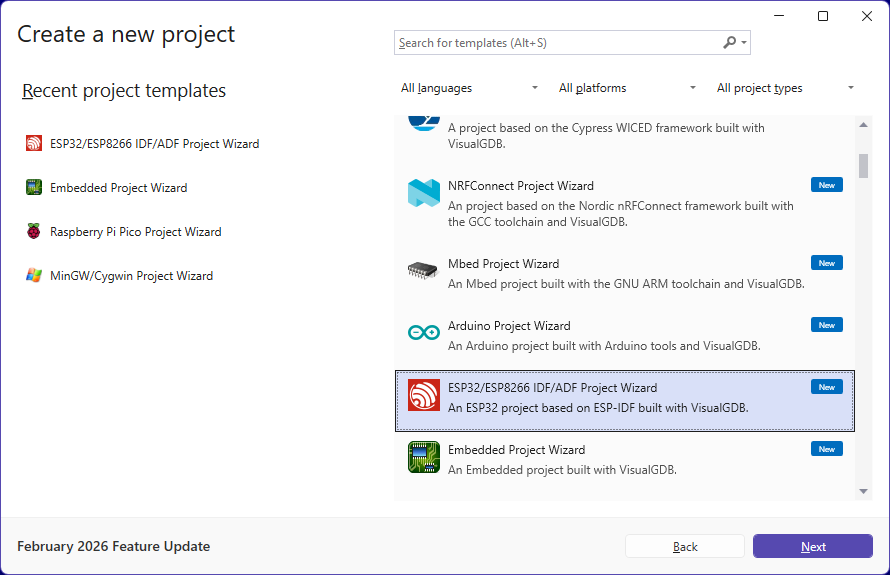
Task: Click the NRFConnect Project Wizard icon
Action: 424,194
